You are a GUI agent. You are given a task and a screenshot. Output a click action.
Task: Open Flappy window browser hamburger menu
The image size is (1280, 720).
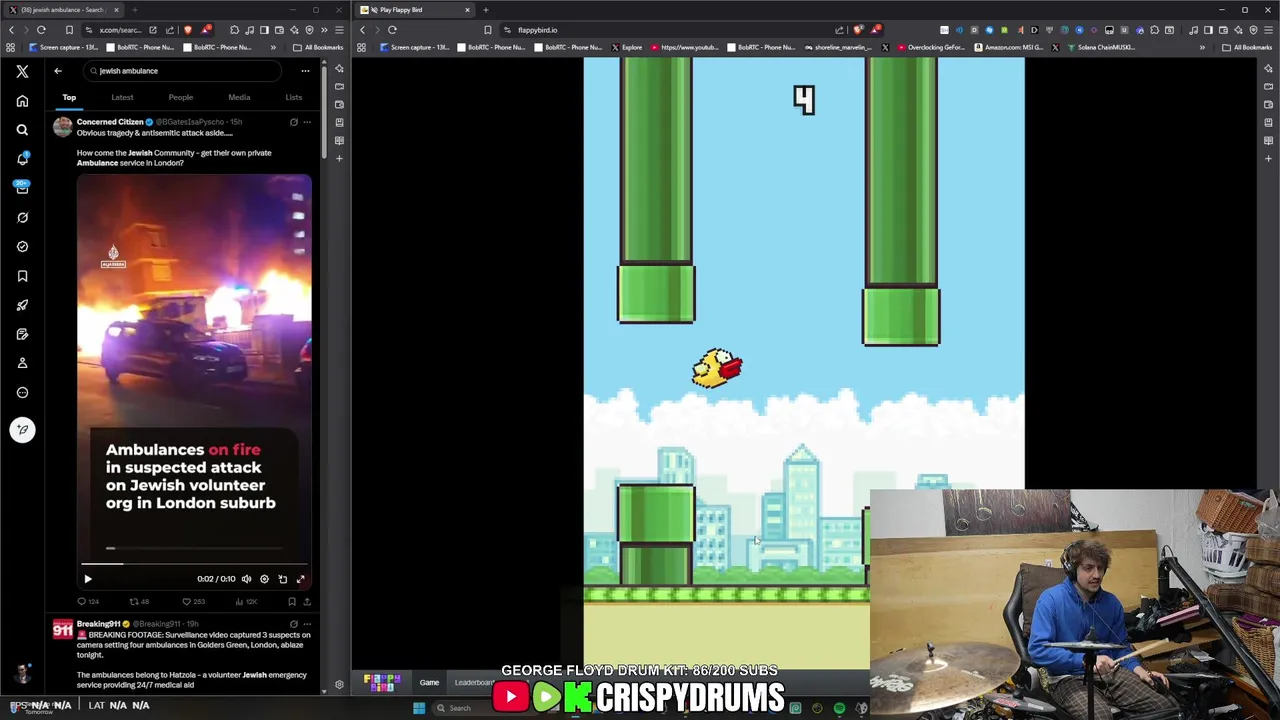coord(1268,30)
